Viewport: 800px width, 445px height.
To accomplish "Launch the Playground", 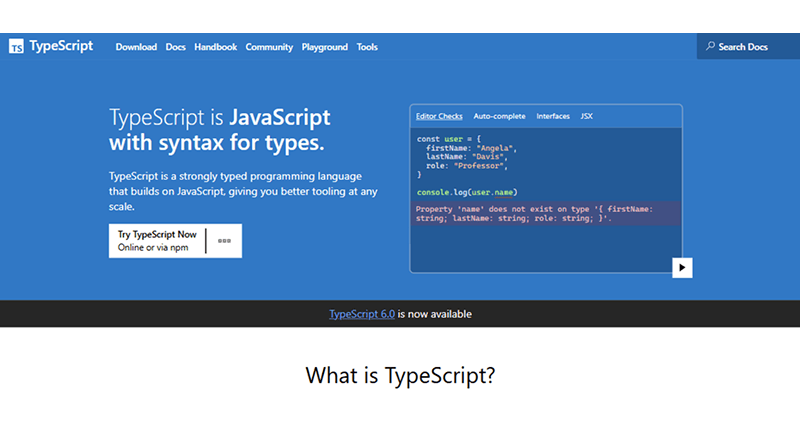I will pos(324,47).
